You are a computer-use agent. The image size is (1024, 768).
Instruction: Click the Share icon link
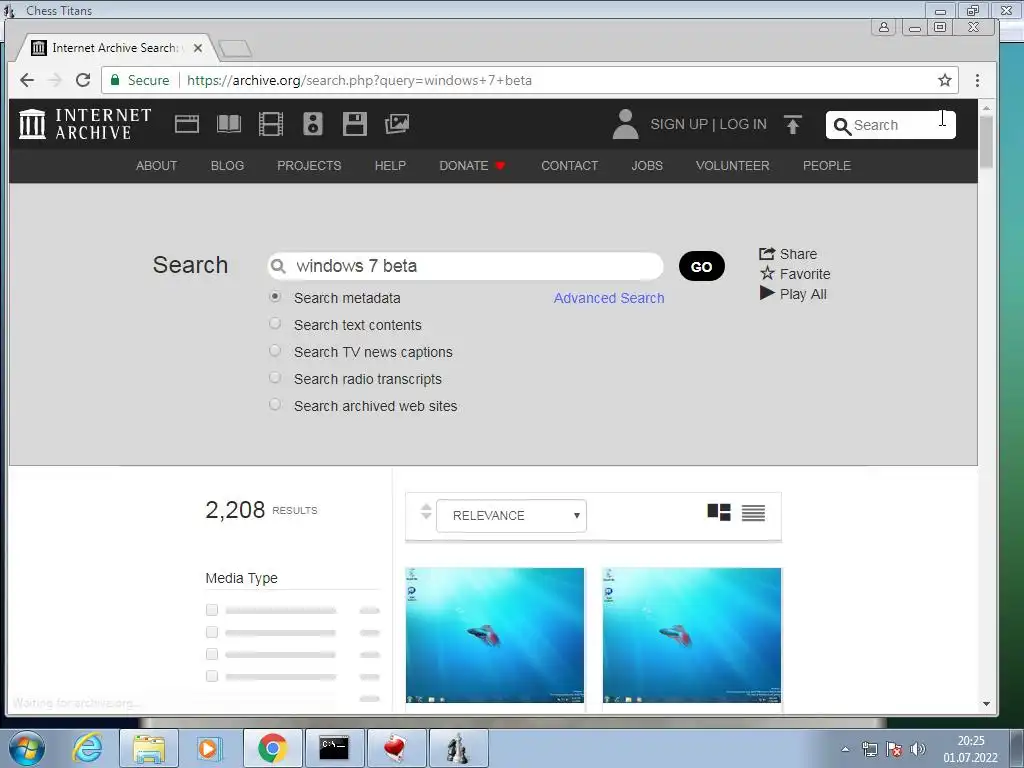[x=788, y=254]
